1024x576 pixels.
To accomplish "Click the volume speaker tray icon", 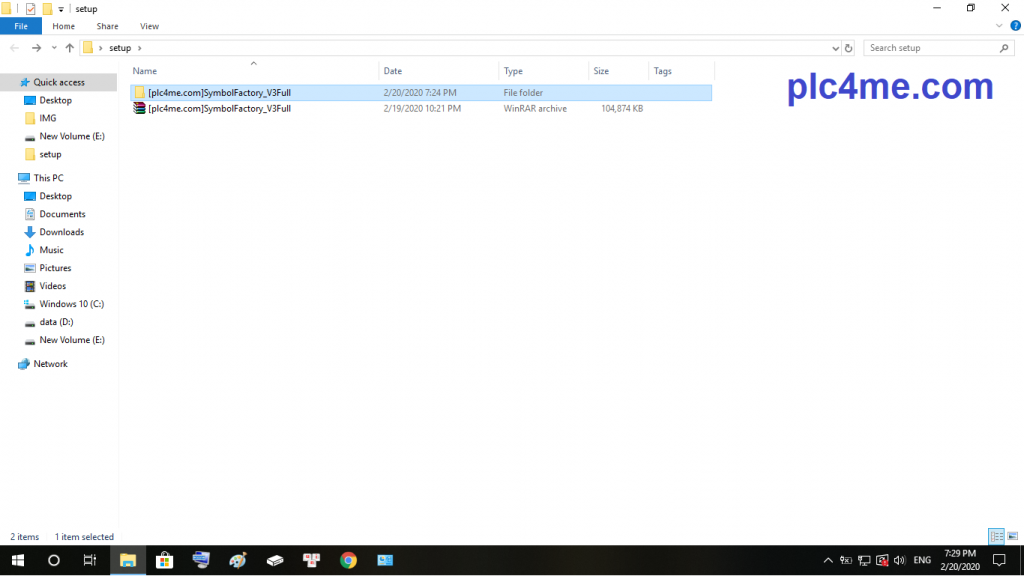I will (899, 560).
